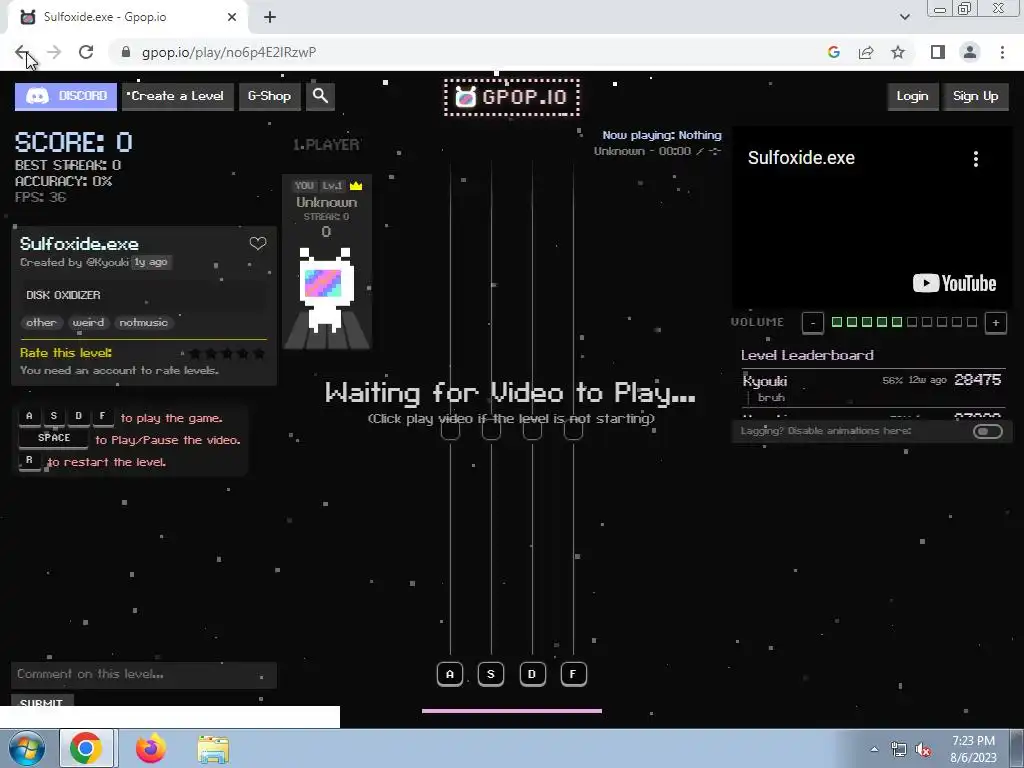This screenshot has height=768, width=1024.
Task: Click browser back arrow
Action: (x=22, y=52)
